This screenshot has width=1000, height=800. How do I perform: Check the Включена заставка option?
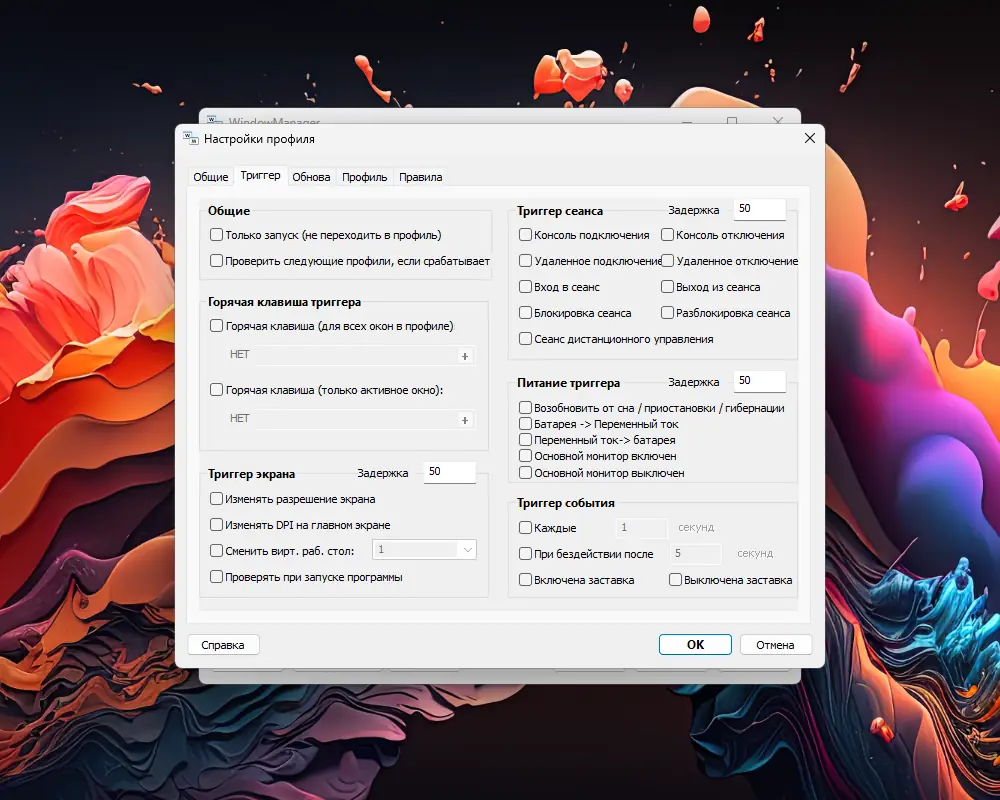(524, 579)
